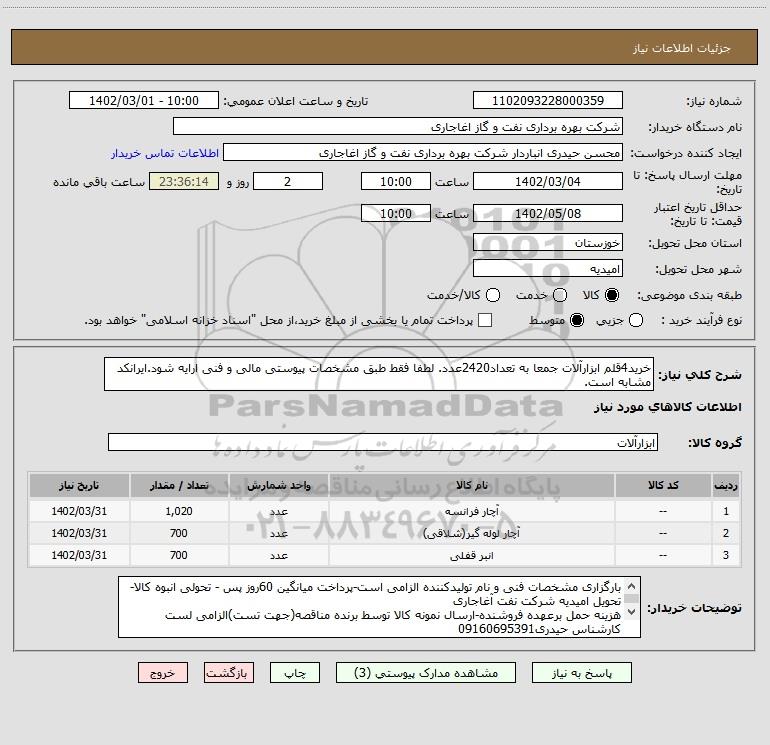Click the request creator field 'محسن حیدری'
This screenshot has width=770, height=745.
pyautogui.click(x=423, y=153)
